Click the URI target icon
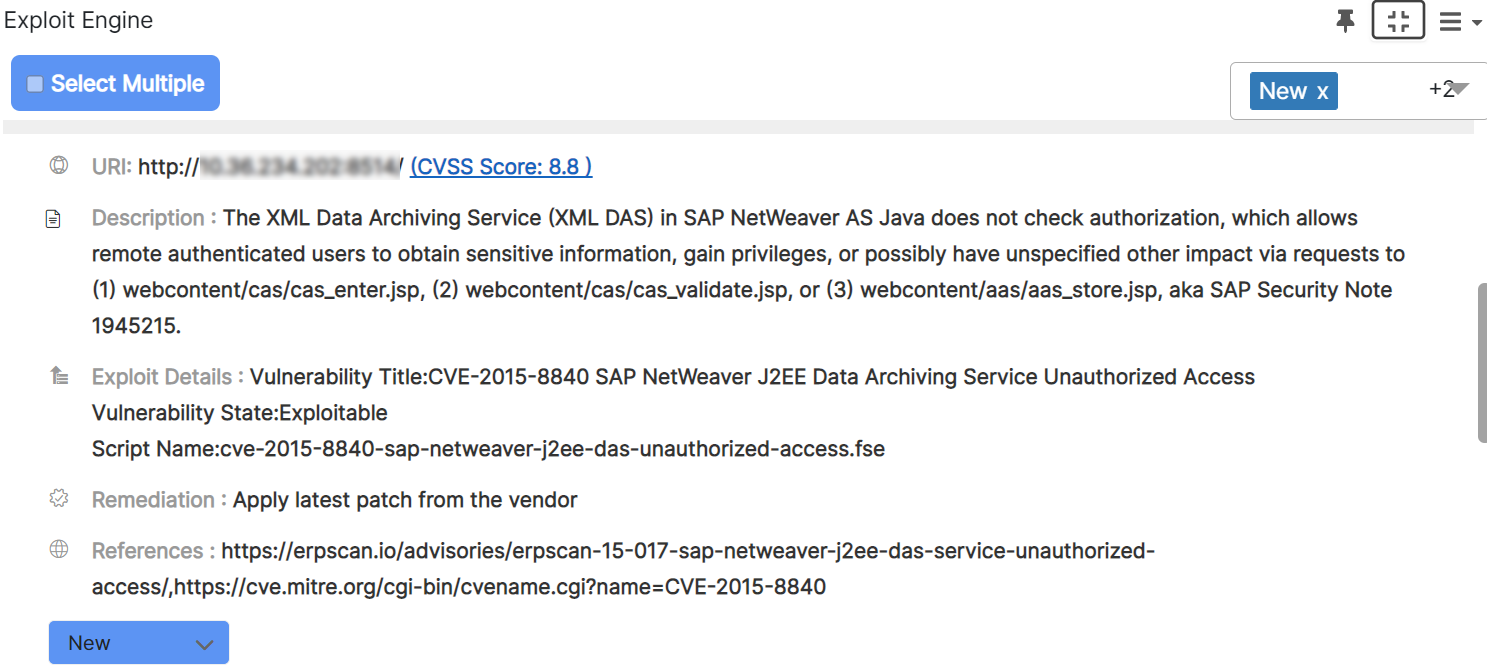1487x670 pixels. click(x=59, y=165)
